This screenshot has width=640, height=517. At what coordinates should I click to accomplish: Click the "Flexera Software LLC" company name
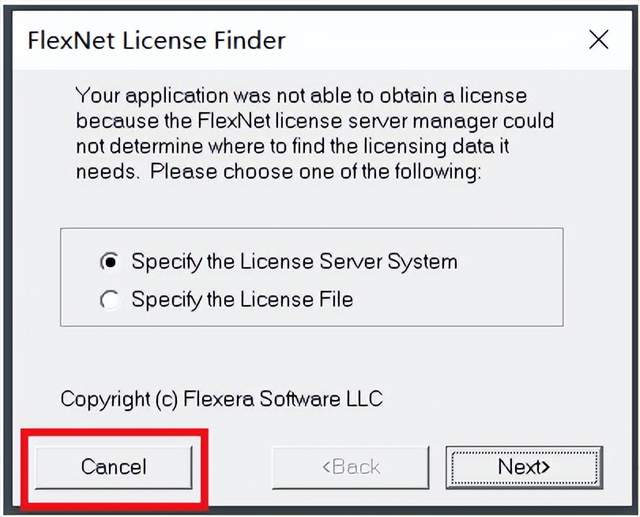click(283, 399)
